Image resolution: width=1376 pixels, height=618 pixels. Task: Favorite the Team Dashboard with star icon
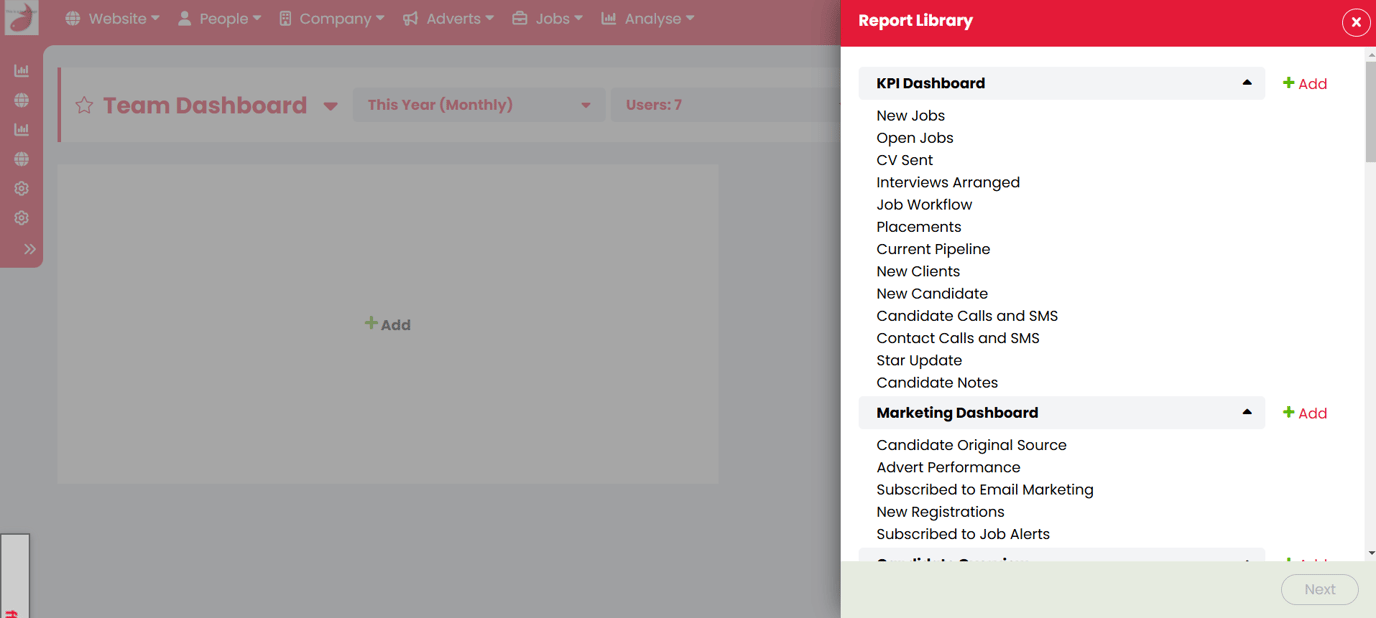tap(84, 105)
